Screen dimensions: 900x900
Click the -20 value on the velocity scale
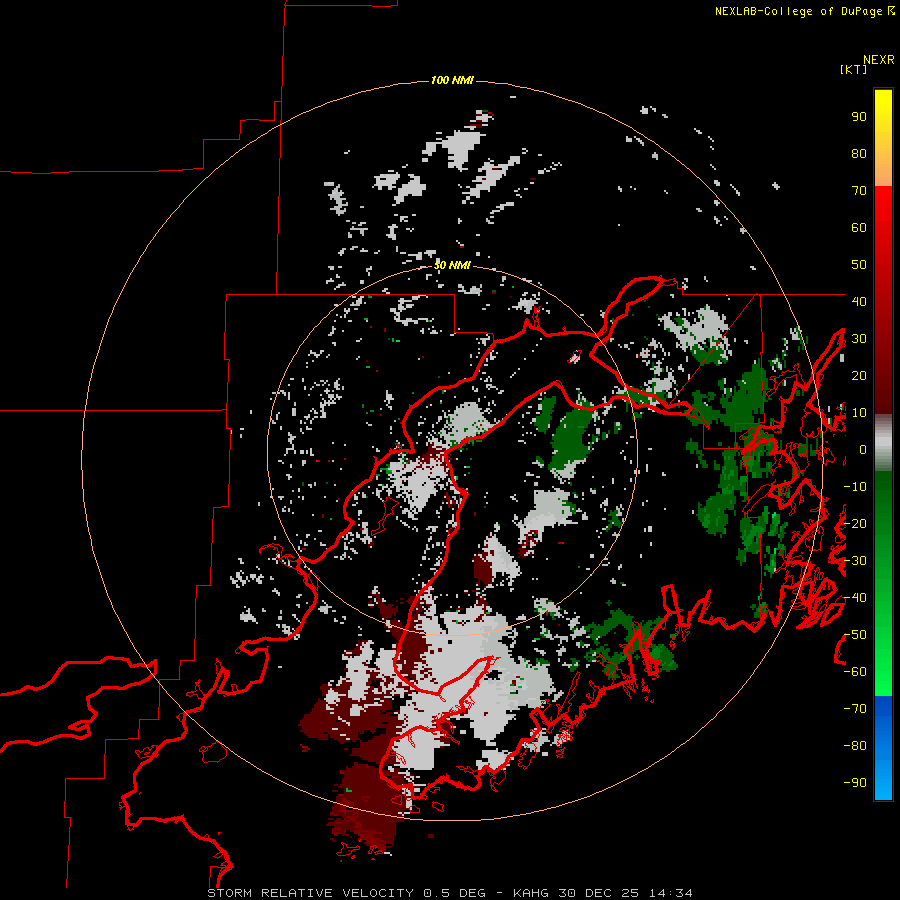855,524
